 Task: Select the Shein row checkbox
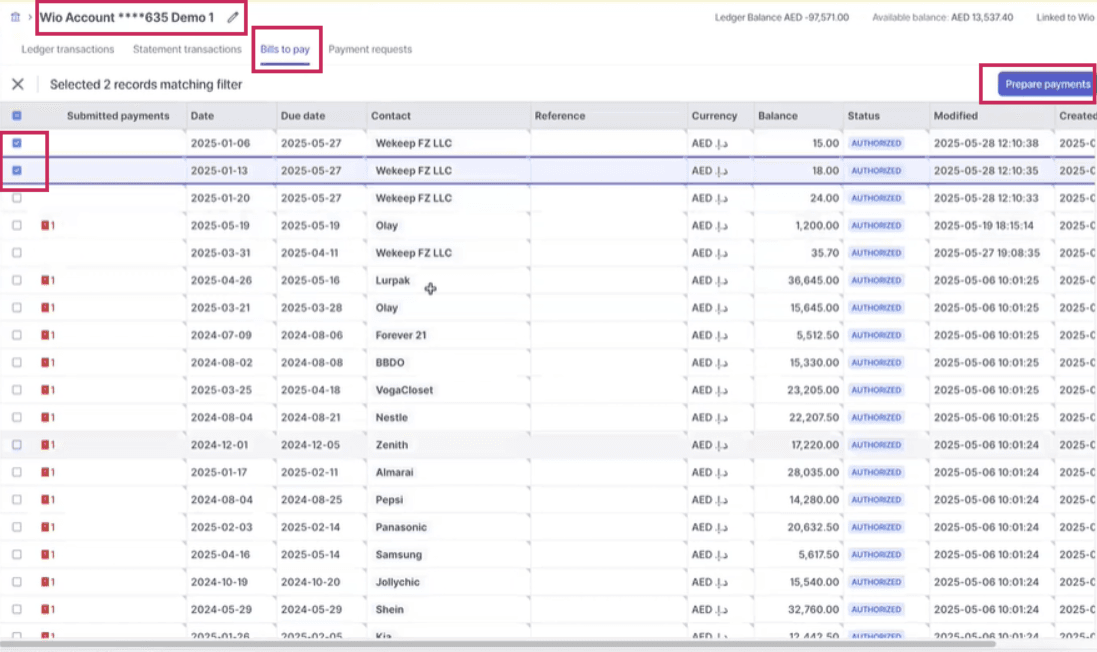[17, 609]
